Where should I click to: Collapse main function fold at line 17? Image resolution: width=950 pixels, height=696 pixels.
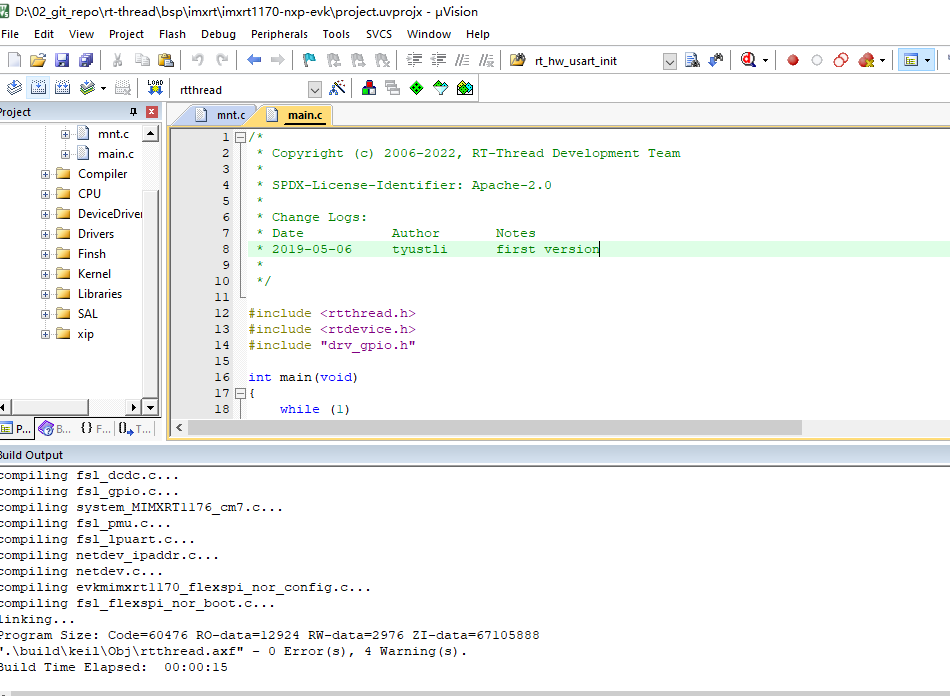[x=240, y=393]
